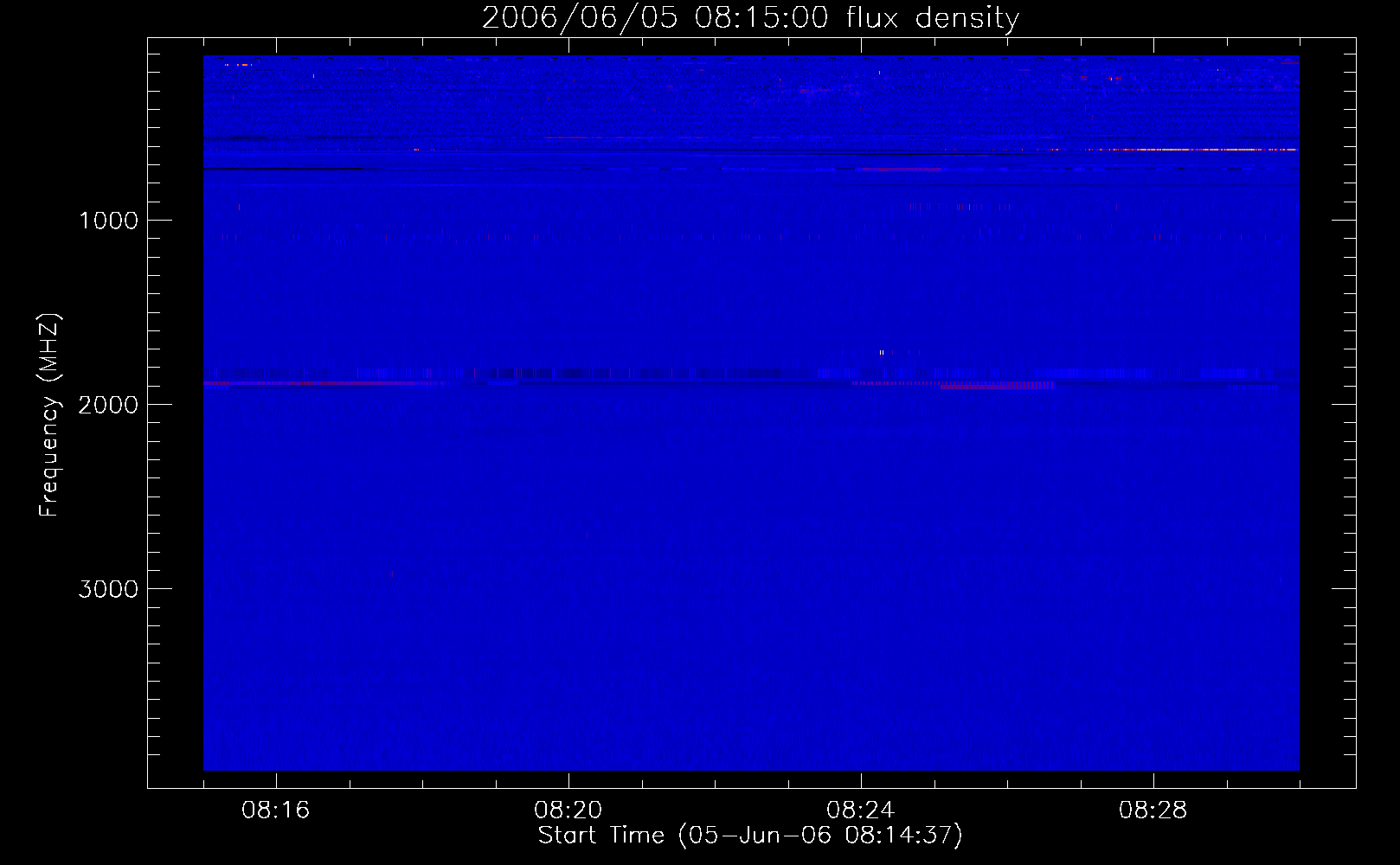Select the 'Frequency (MHZ)' axis label
The height and width of the screenshot is (865, 1400).
coord(48,414)
